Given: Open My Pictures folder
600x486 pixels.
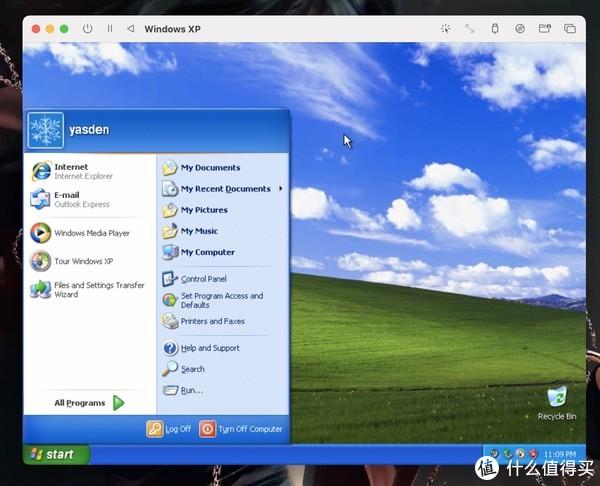Looking at the screenshot, I should pyautogui.click(x=222, y=210).
